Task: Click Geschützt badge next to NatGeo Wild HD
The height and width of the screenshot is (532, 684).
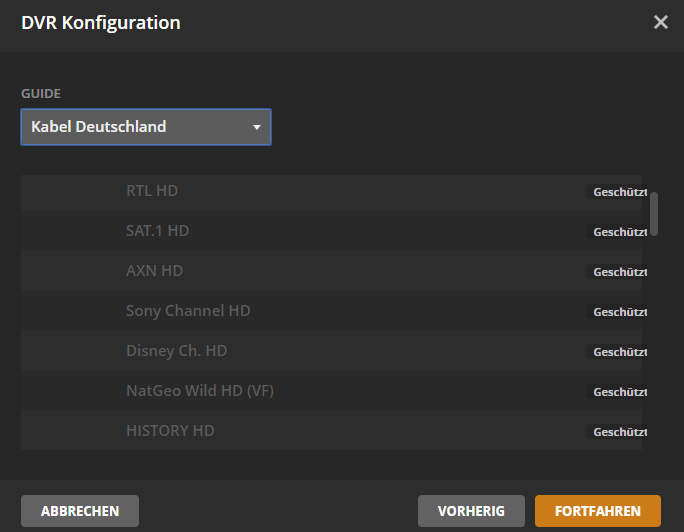Action: 619,392
